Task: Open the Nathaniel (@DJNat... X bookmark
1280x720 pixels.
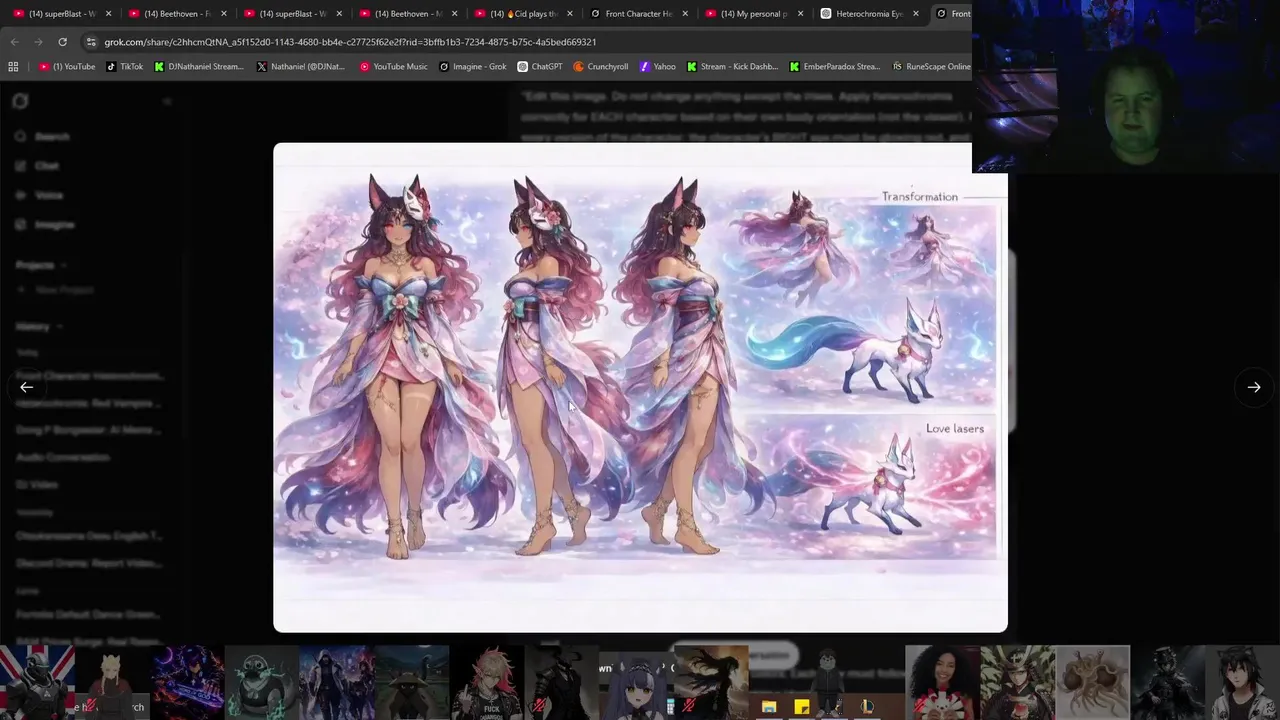Action: pos(300,67)
